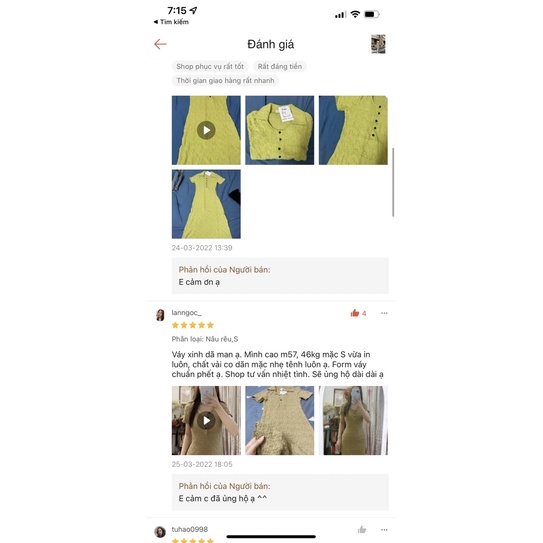Open lanngoc_'s photo of the brown dress laid flat
The height and width of the screenshot is (543, 543).
pos(279,420)
